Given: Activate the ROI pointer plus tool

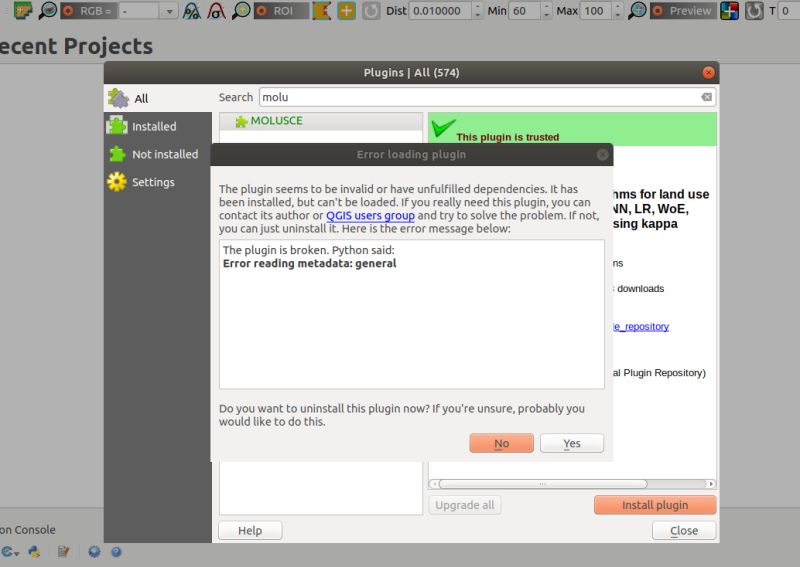Looking at the screenshot, I should pos(346,11).
